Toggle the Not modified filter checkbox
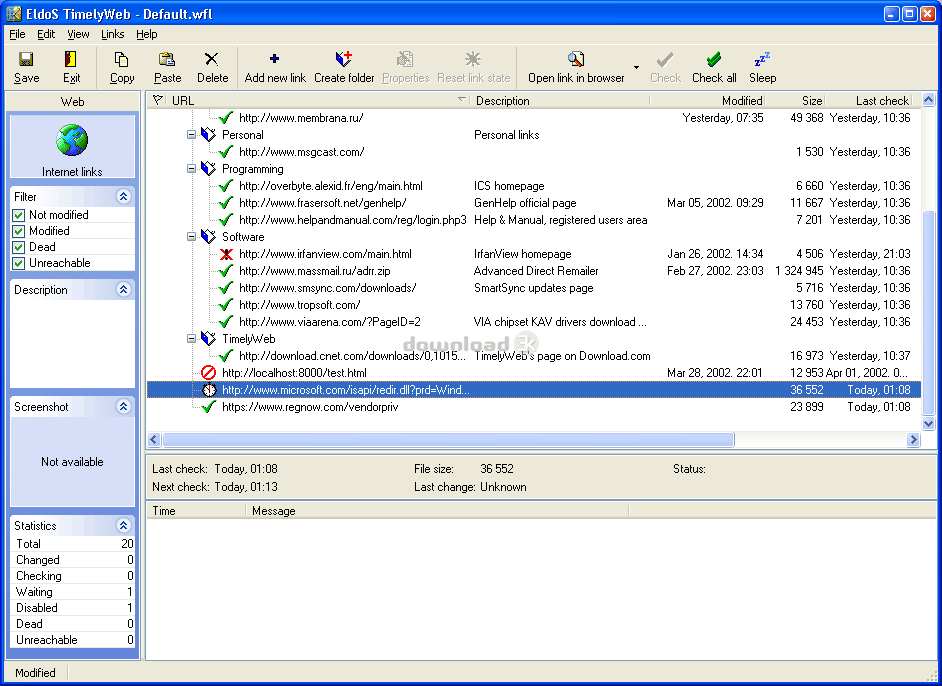 19,215
